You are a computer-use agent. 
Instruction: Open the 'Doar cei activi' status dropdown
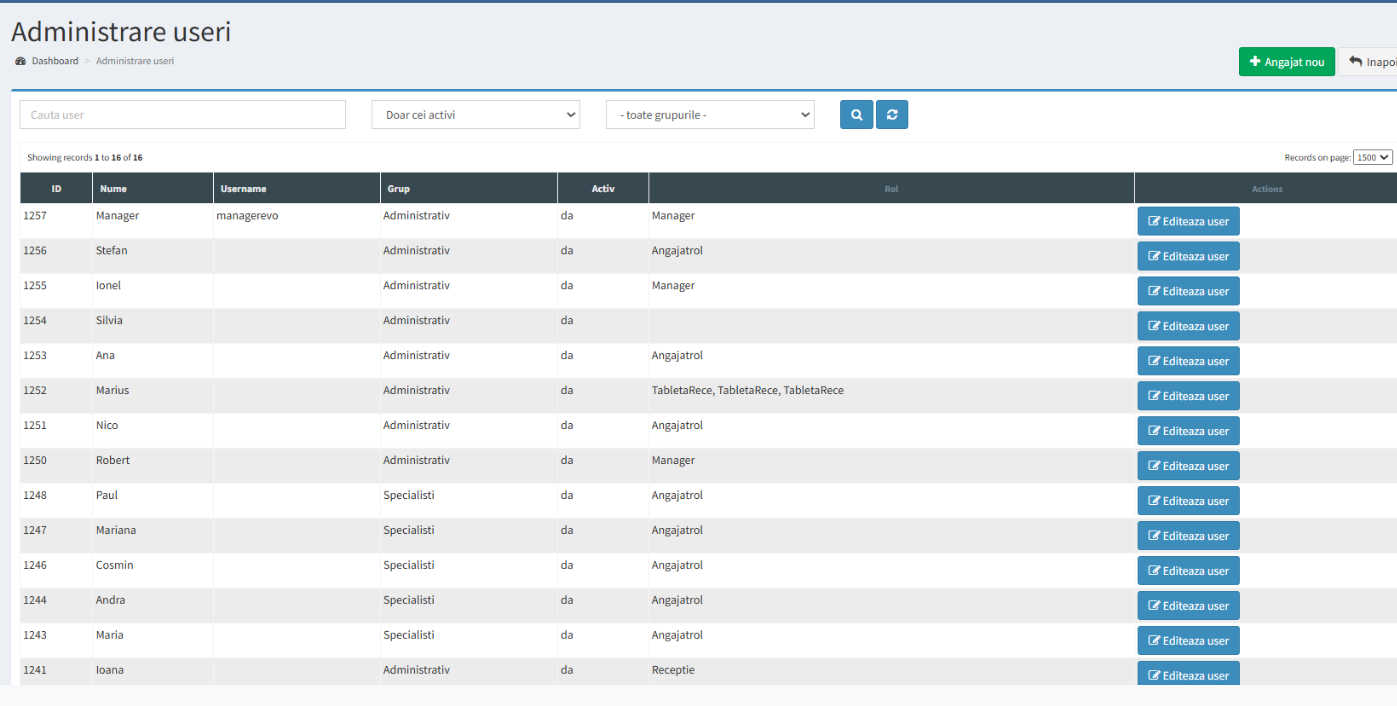475,115
